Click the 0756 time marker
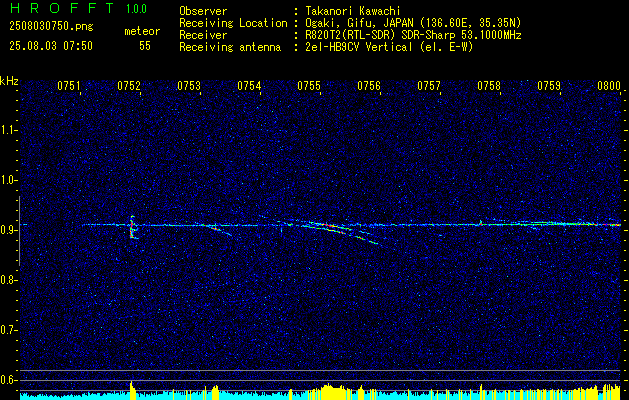629x400 pixels. 369,86
